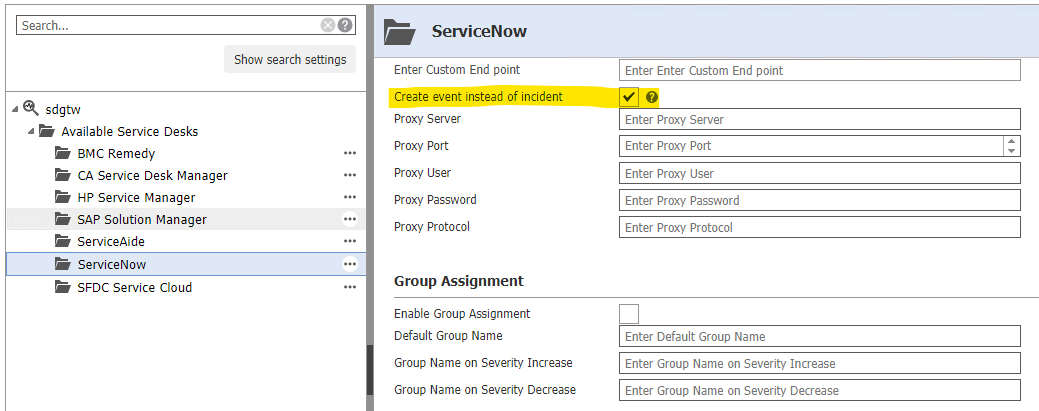This screenshot has height=411, width=1039.
Task: Select CA Service Desk Manager in tree
Action: click(x=152, y=176)
